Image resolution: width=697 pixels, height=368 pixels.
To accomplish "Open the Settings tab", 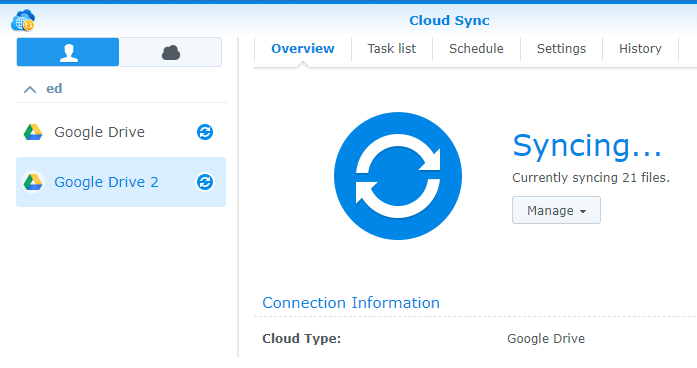I will click(561, 48).
